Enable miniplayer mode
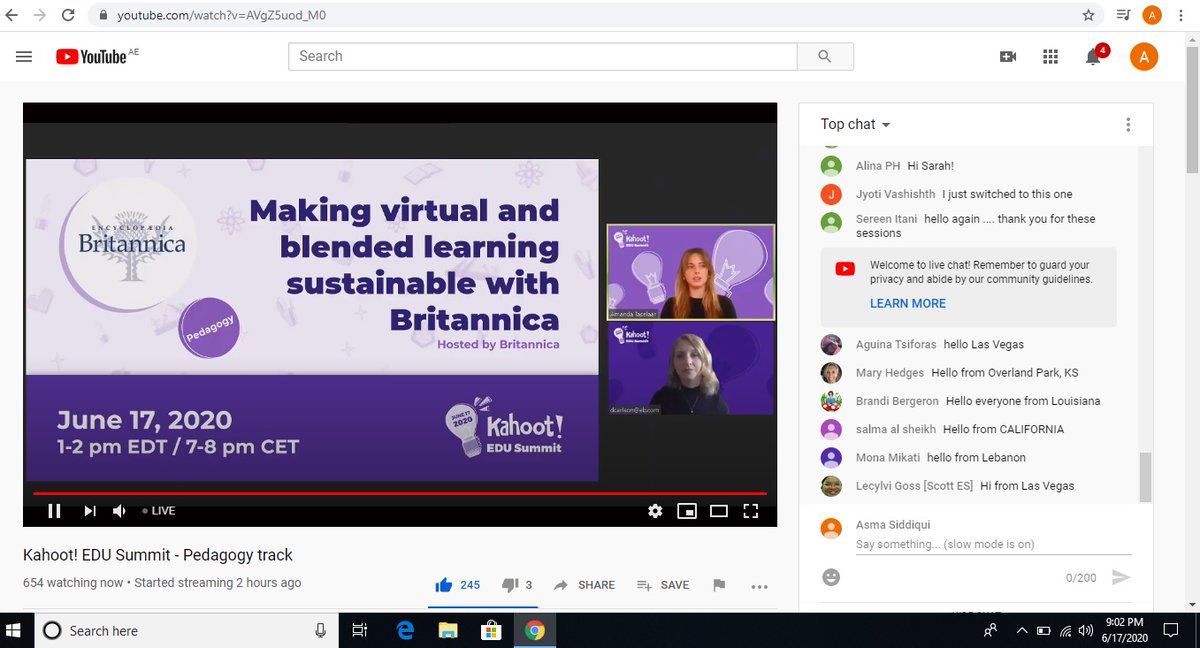The width and height of the screenshot is (1200, 648). [687, 511]
